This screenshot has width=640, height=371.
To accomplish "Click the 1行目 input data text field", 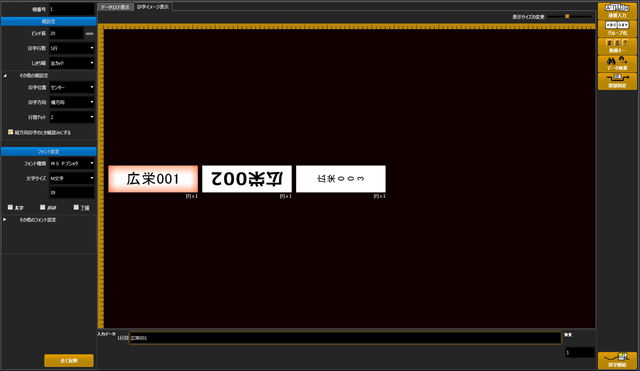I will tap(345, 338).
